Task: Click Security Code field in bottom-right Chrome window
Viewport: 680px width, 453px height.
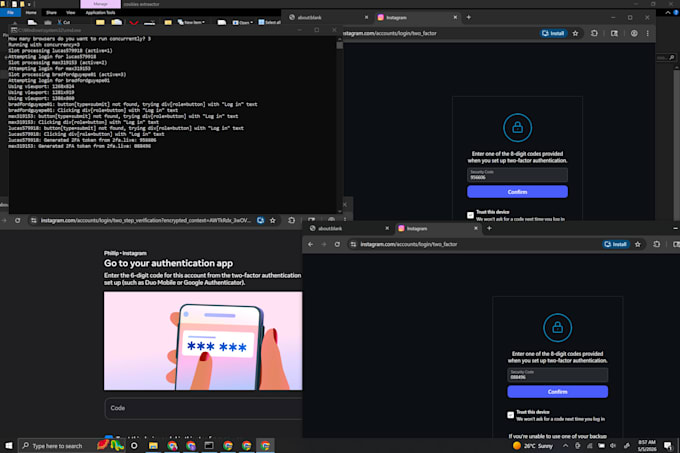Action: (x=557, y=375)
